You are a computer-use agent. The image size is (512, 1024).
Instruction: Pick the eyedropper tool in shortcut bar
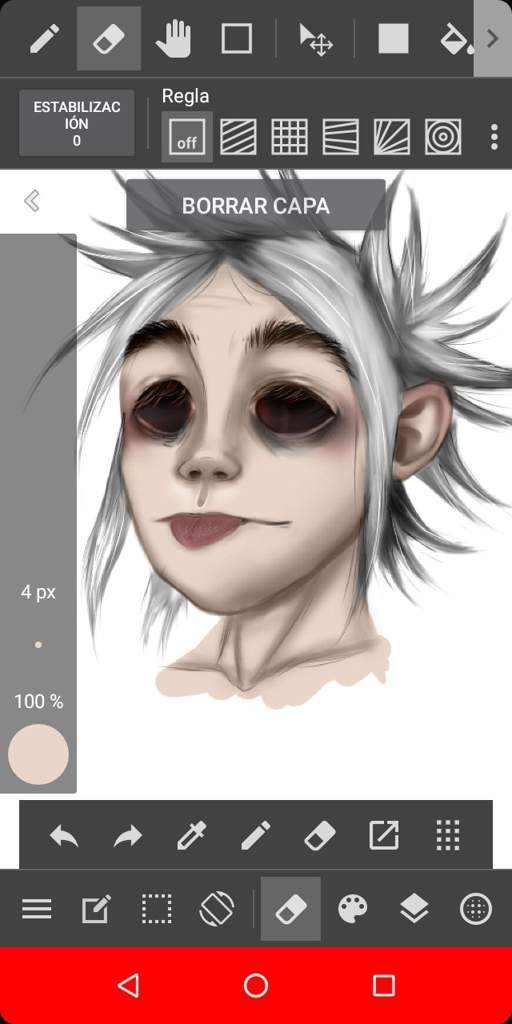click(191, 835)
